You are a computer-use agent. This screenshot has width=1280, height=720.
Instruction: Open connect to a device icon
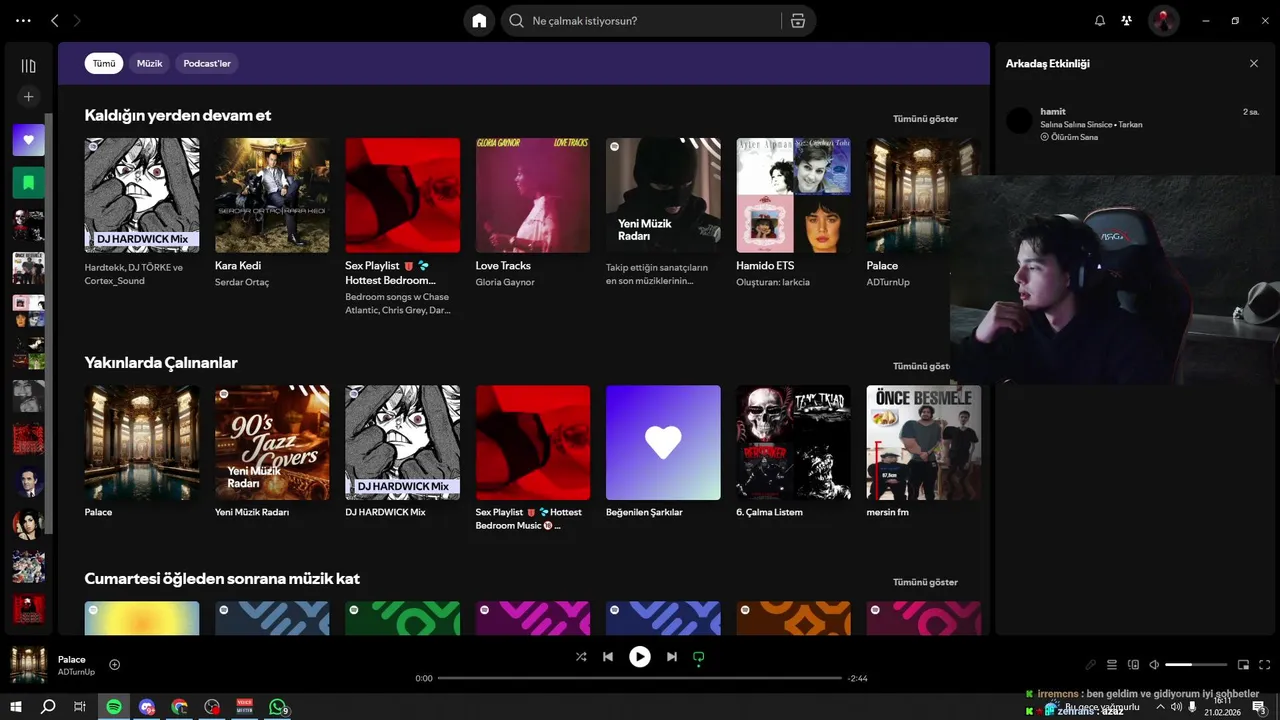pos(1133,665)
